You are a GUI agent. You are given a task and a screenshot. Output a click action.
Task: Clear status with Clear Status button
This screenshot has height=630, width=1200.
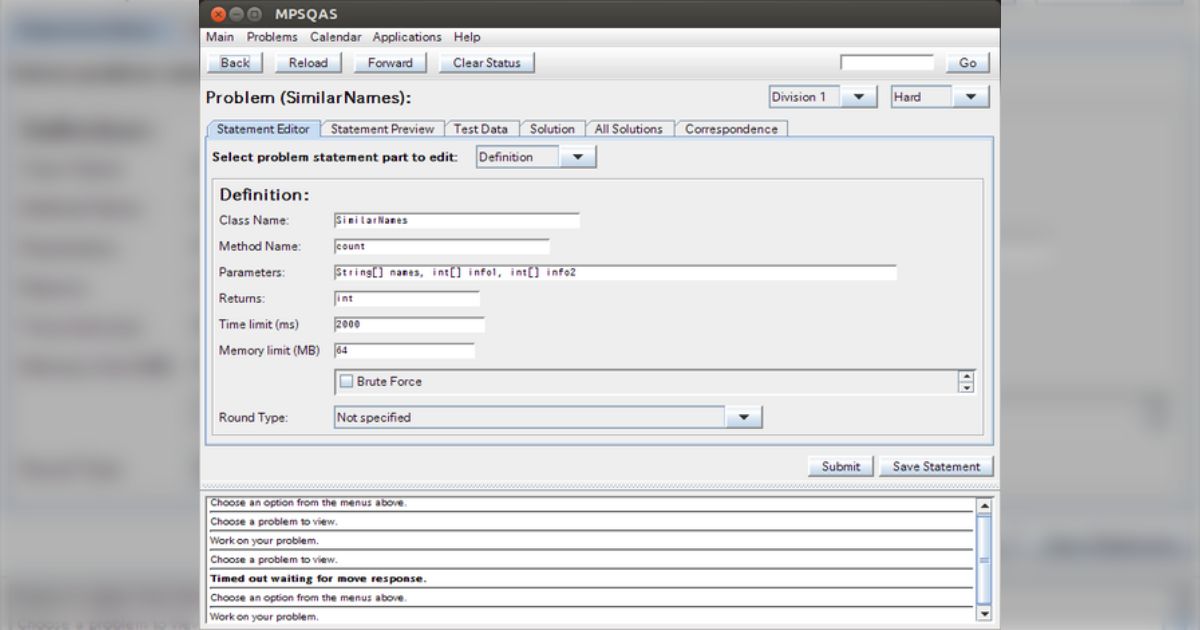pyautogui.click(x=486, y=63)
